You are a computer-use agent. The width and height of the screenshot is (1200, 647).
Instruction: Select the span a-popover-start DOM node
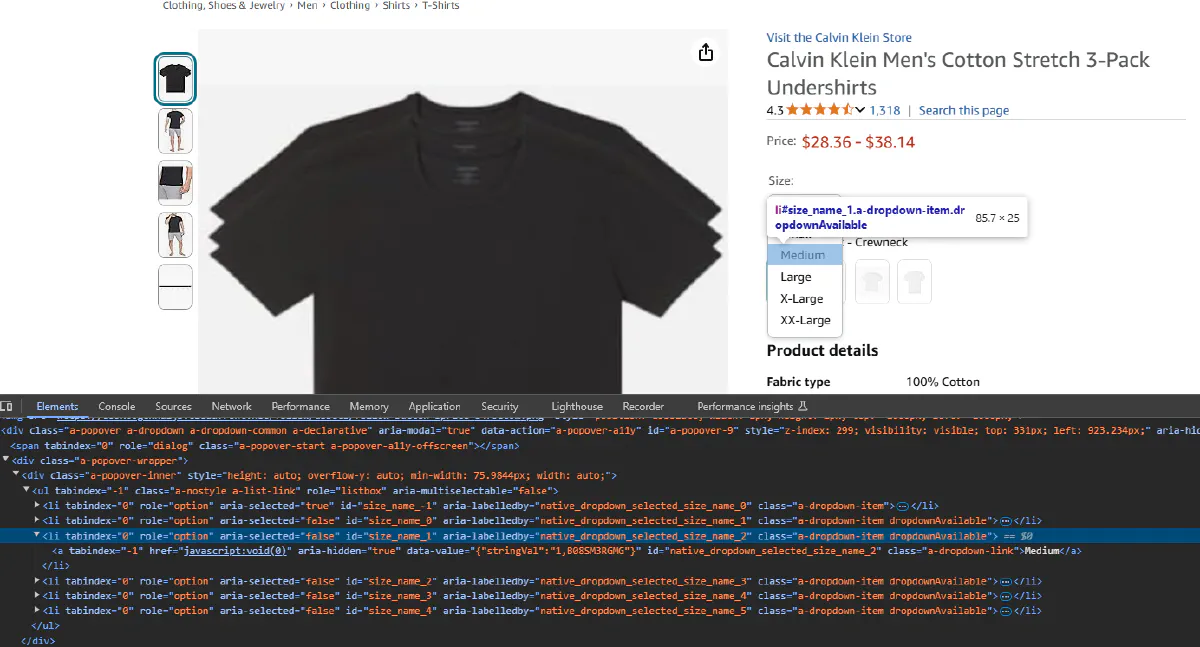click(x=266, y=445)
